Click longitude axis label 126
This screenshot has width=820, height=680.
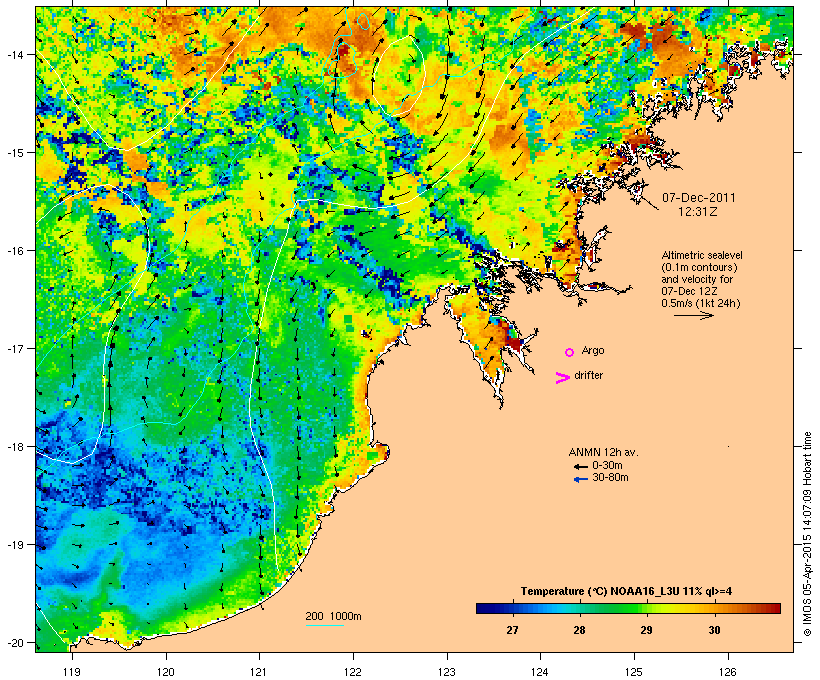click(x=728, y=672)
